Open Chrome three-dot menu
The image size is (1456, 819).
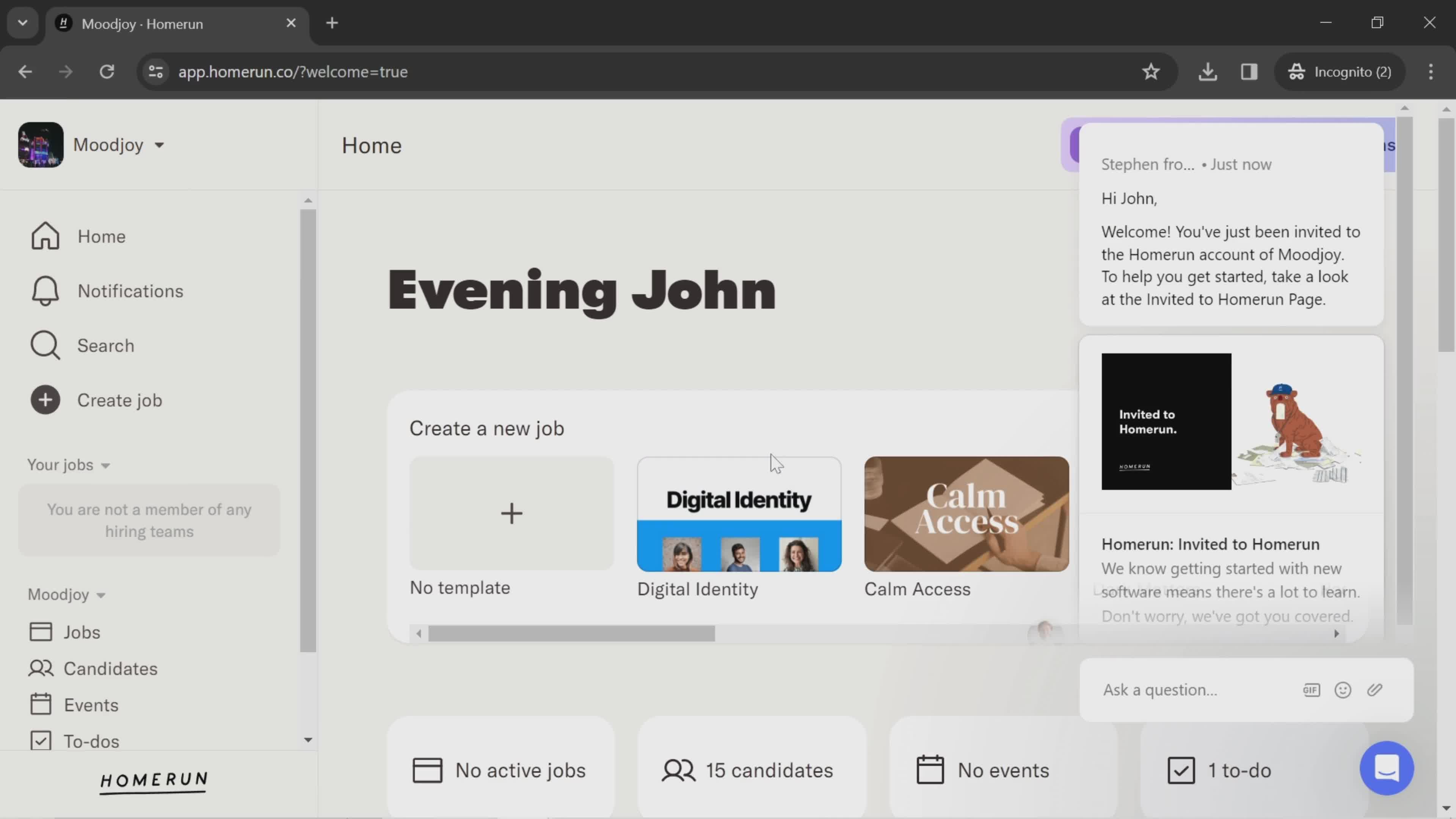coord(1431,72)
